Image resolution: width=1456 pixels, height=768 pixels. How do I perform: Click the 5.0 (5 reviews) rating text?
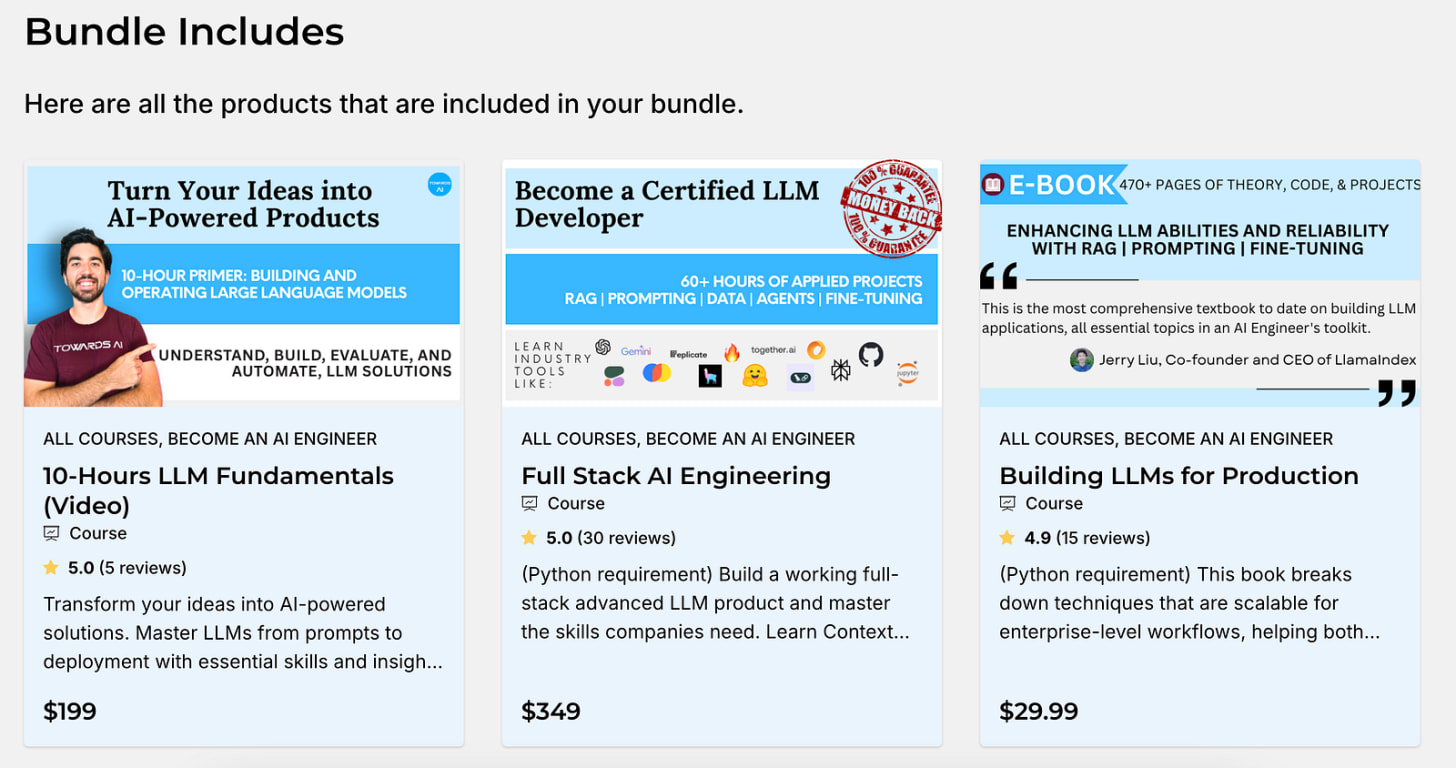click(127, 568)
